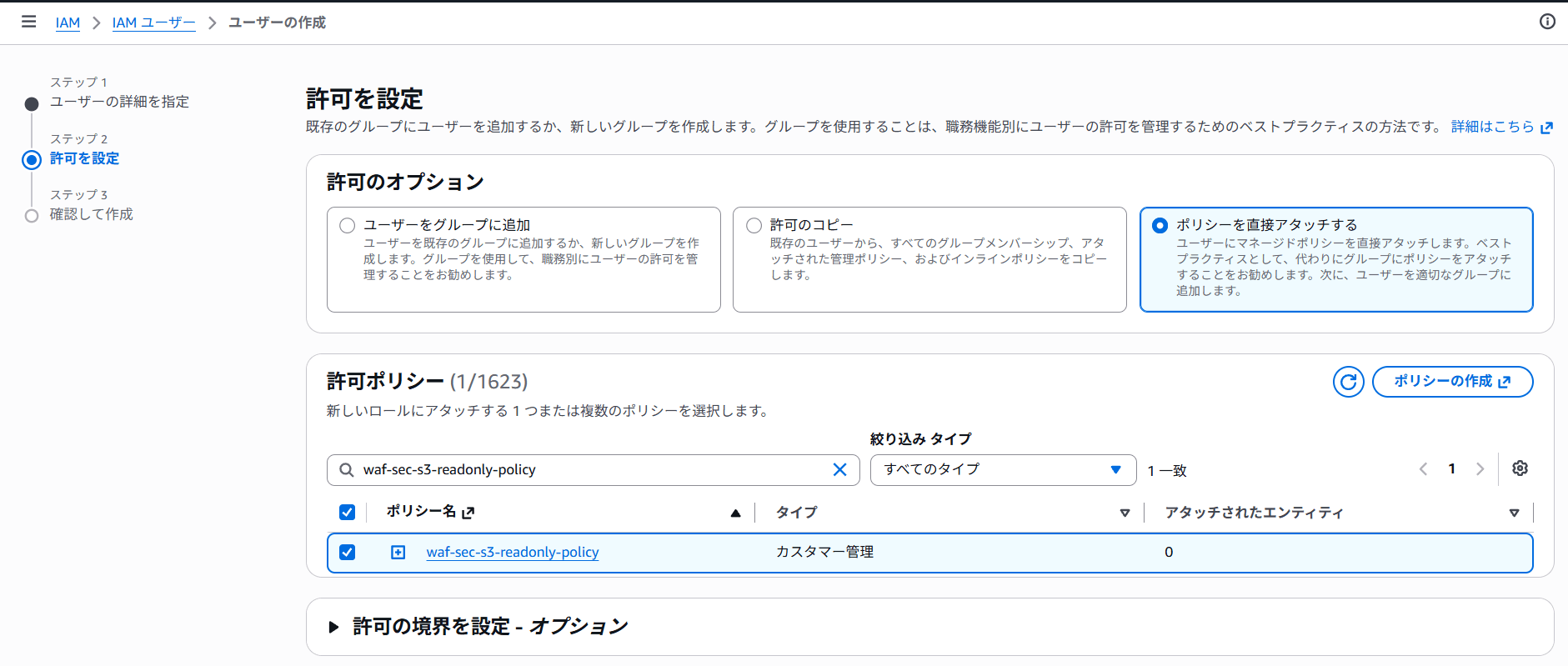The width and height of the screenshot is (1568, 666).
Task: Click the ポリシーの作成 button
Action: coord(1452,382)
